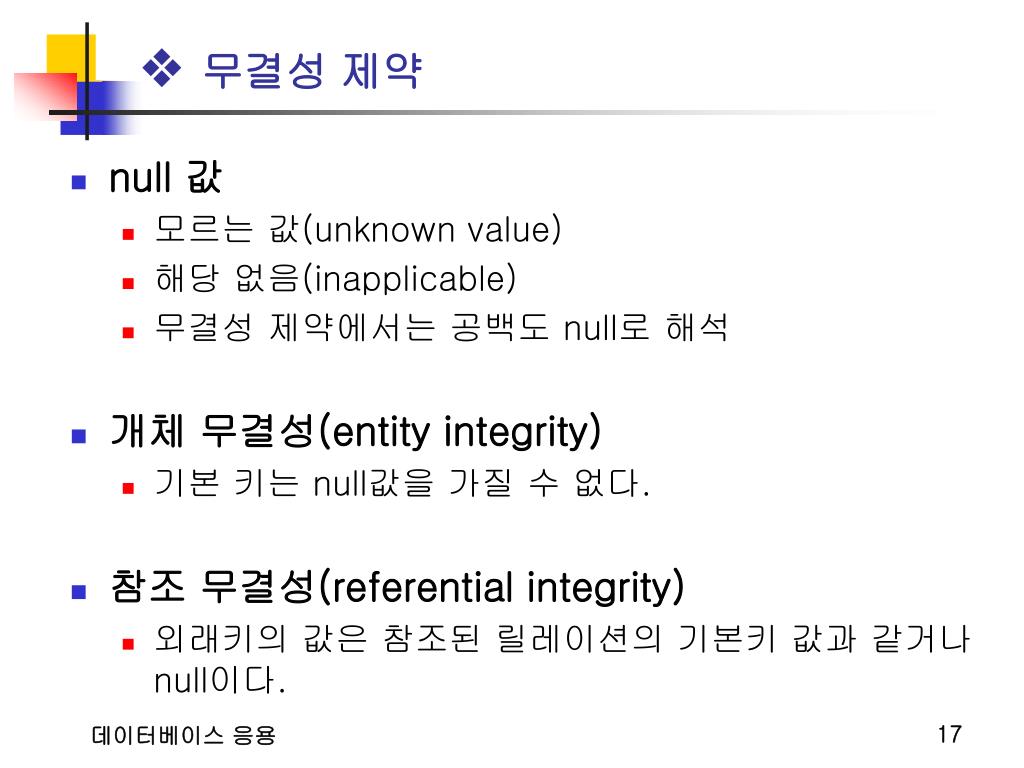Click the red gradient square in the slide decoration

(x=45, y=97)
